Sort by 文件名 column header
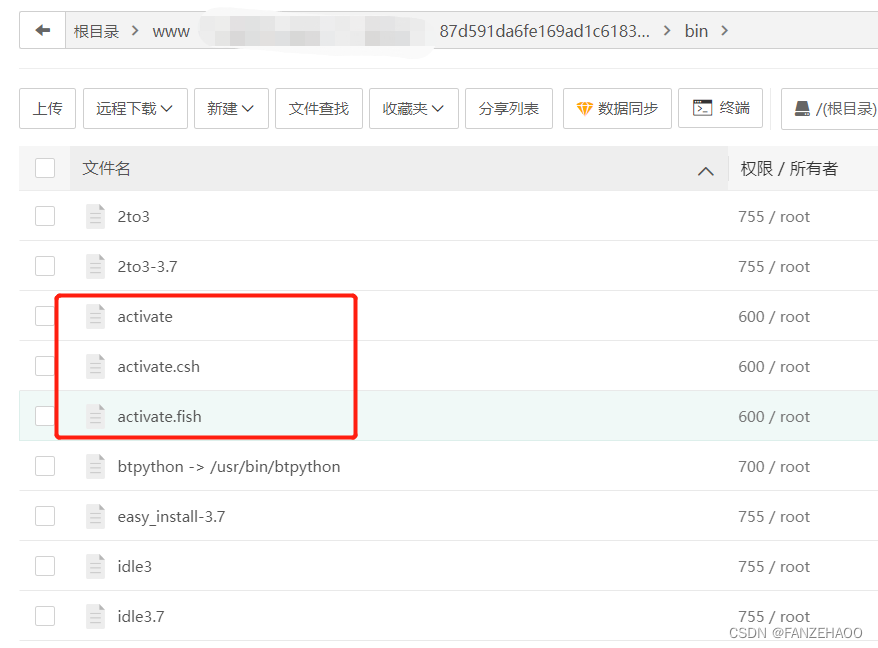Viewport: 878px width, 648px height. click(106, 168)
